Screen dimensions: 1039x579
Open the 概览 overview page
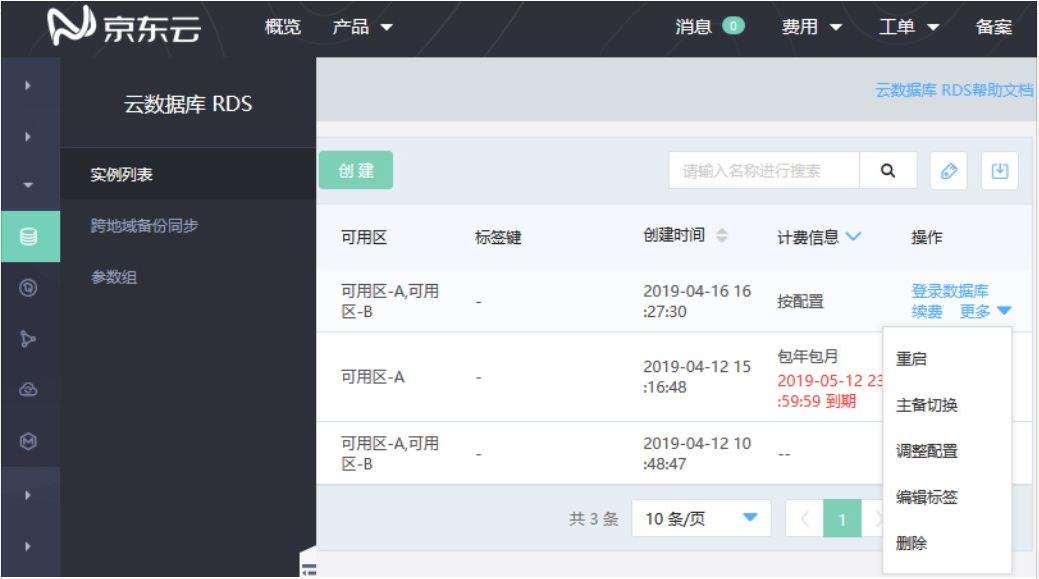282,26
